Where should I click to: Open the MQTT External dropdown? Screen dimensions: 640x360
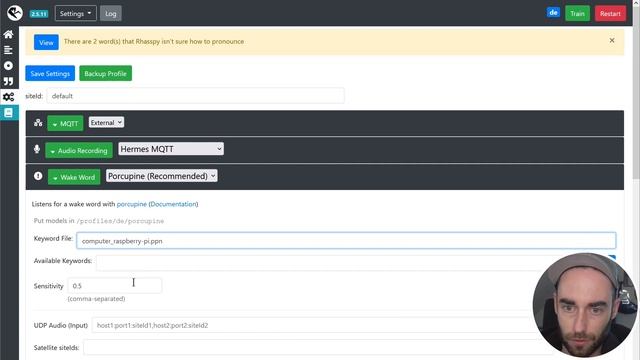coord(106,122)
